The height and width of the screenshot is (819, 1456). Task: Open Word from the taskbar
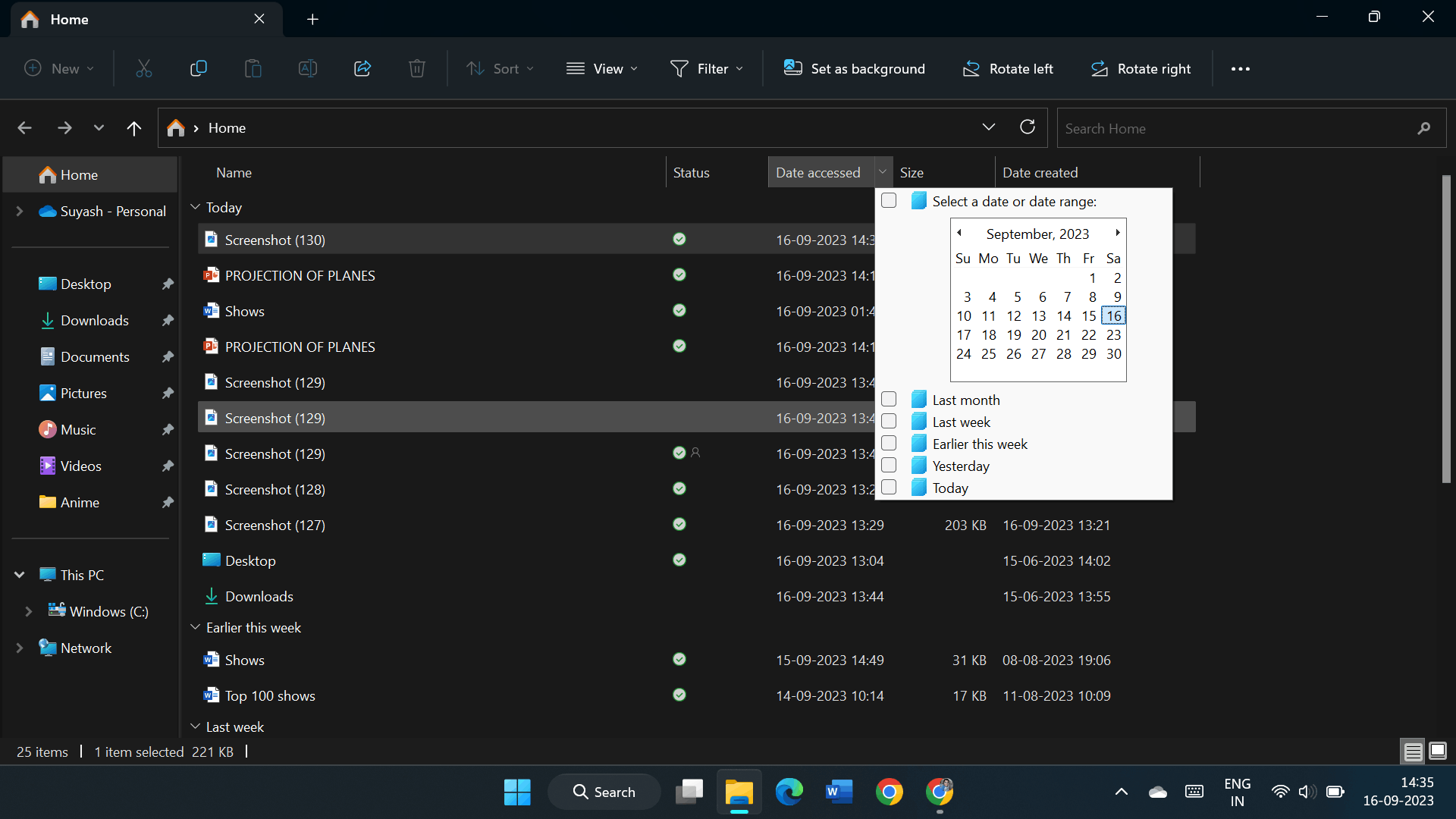pyautogui.click(x=839, y=792)
